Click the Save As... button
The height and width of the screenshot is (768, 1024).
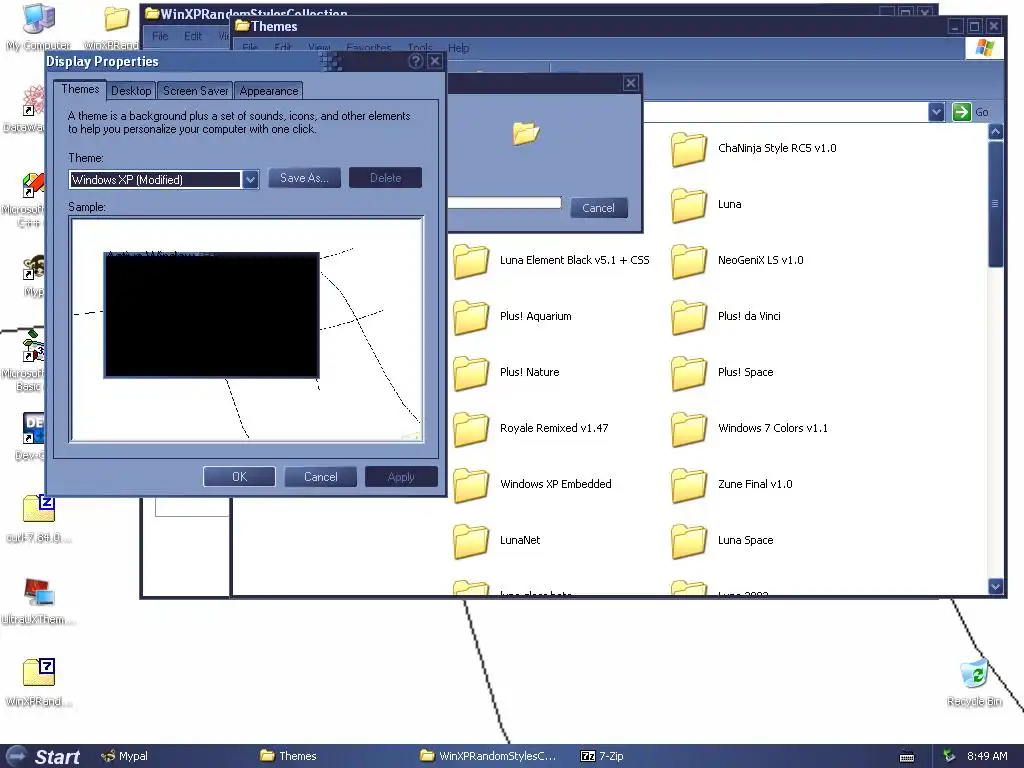304,178
